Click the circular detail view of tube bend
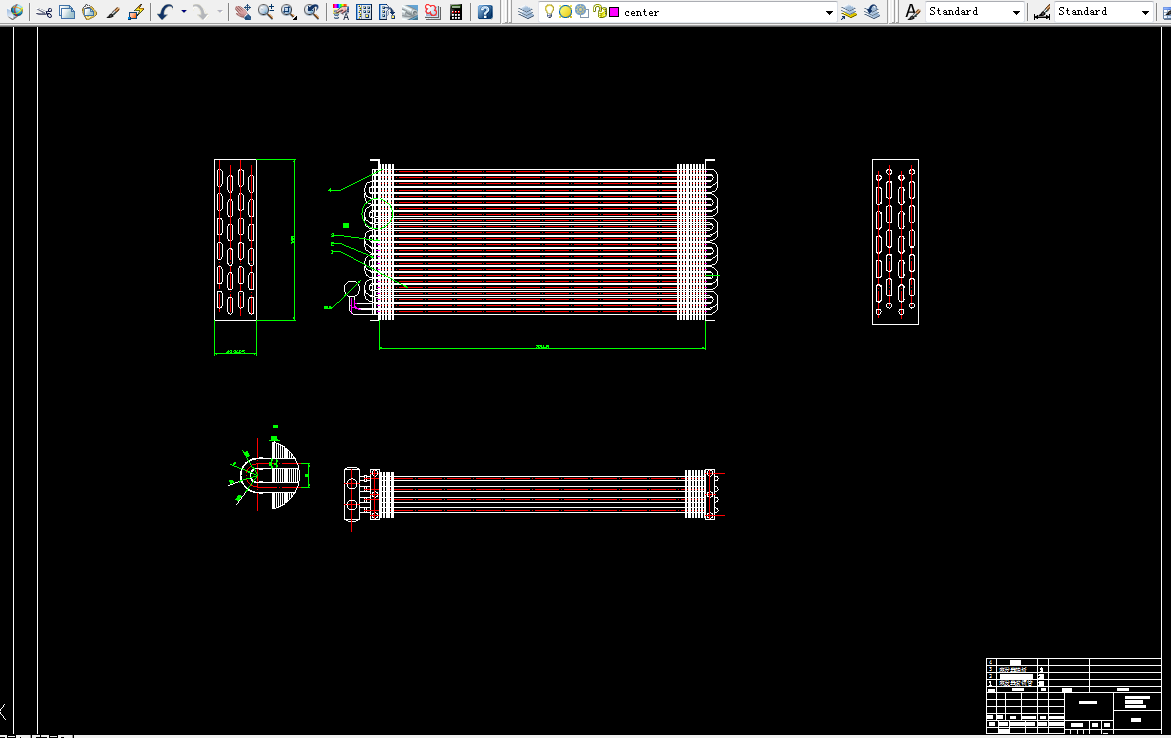The image size is (1171, 738). [x=269, y=474]
